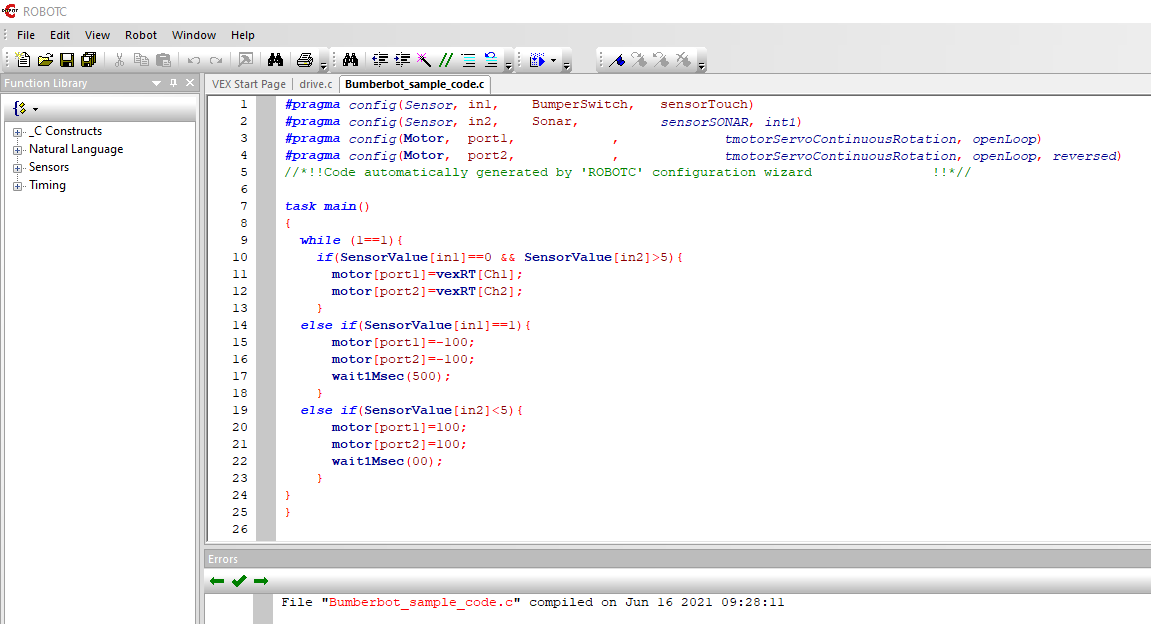Click 'while (1==1){' on line 9

click(352, 240)
